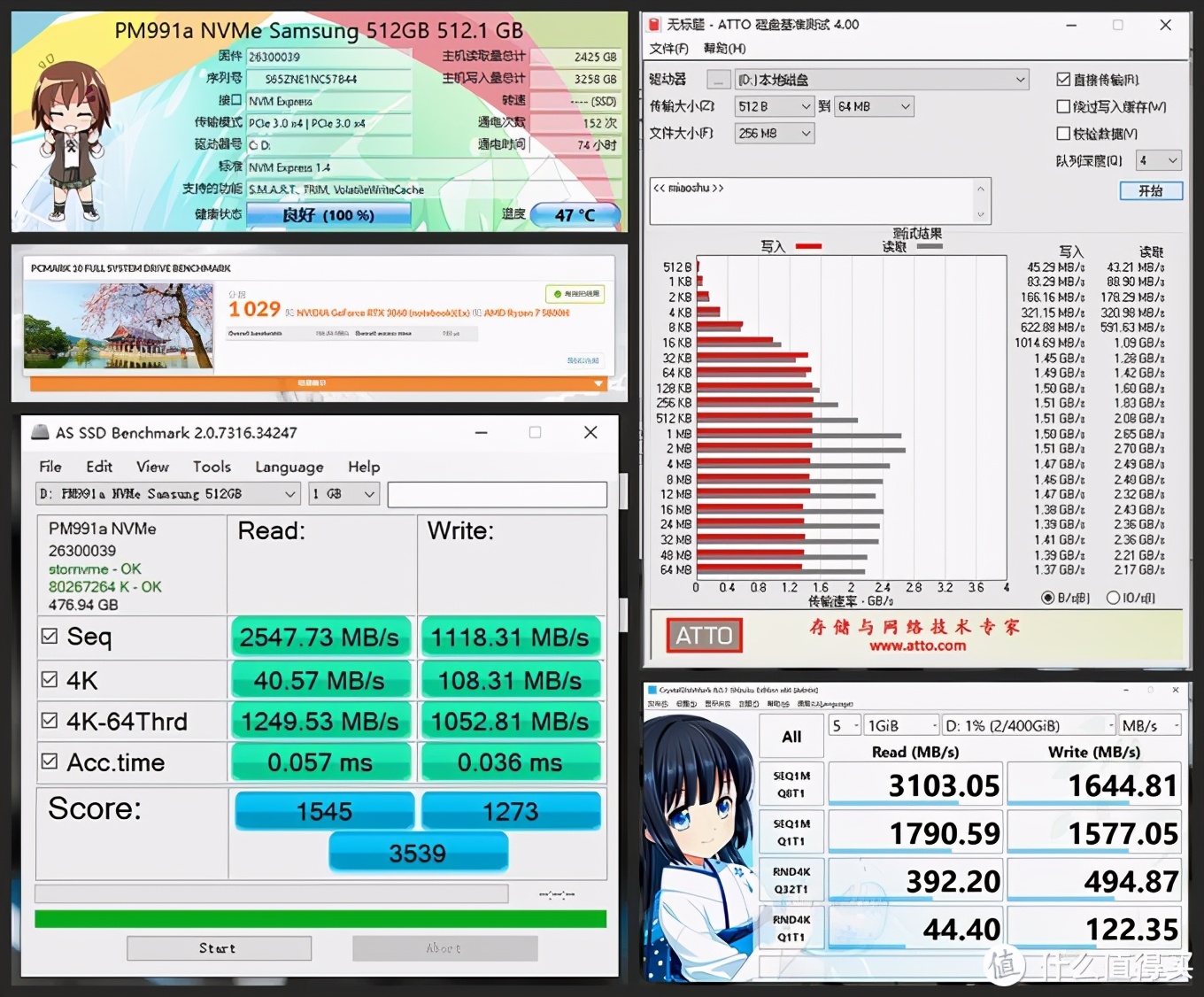Run the RND4K Q32T1 test button
Screen dimensions: 1204x997
coord(791,880)
